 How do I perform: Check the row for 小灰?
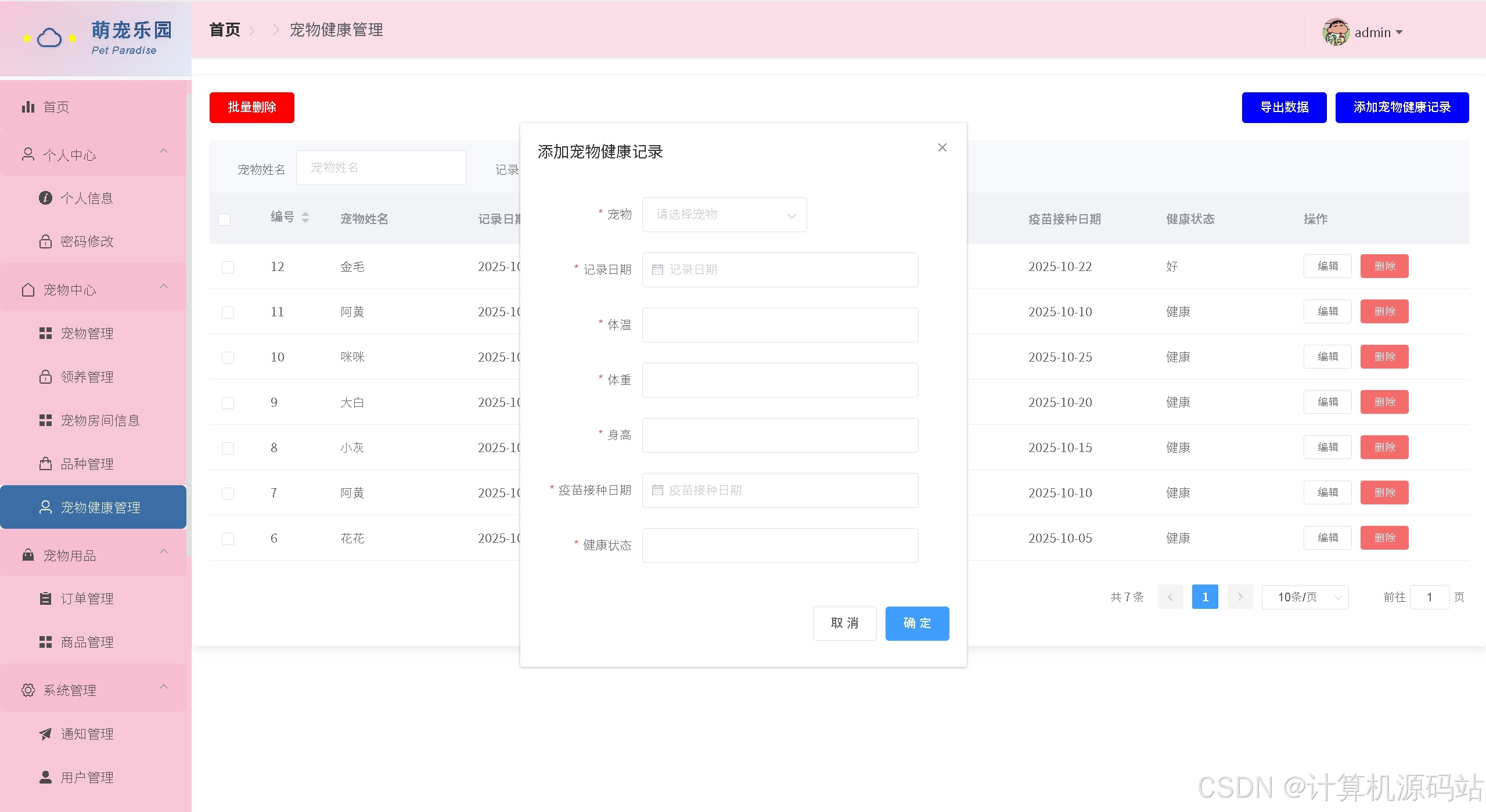coord(228,448)
